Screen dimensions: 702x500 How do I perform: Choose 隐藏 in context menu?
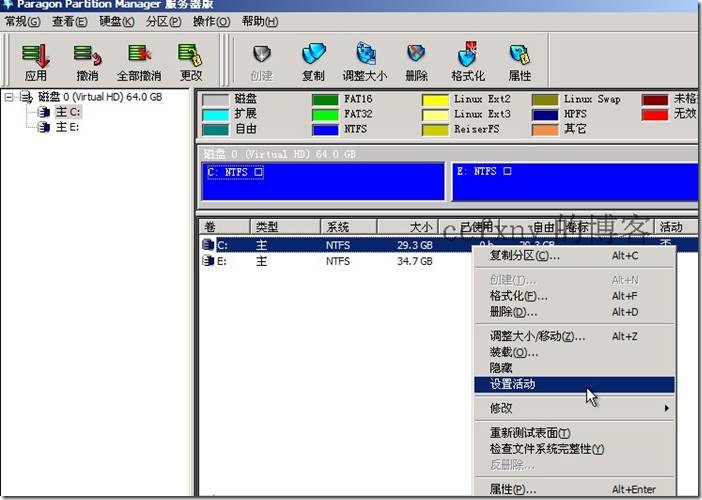click(x=574, y=368)
